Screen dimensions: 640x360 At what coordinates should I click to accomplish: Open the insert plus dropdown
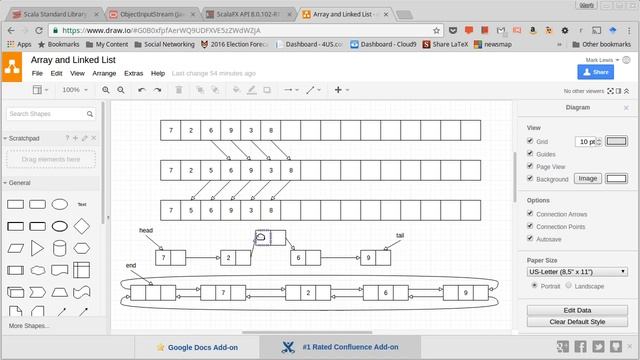pyautogui.click(x=342, y=90)
